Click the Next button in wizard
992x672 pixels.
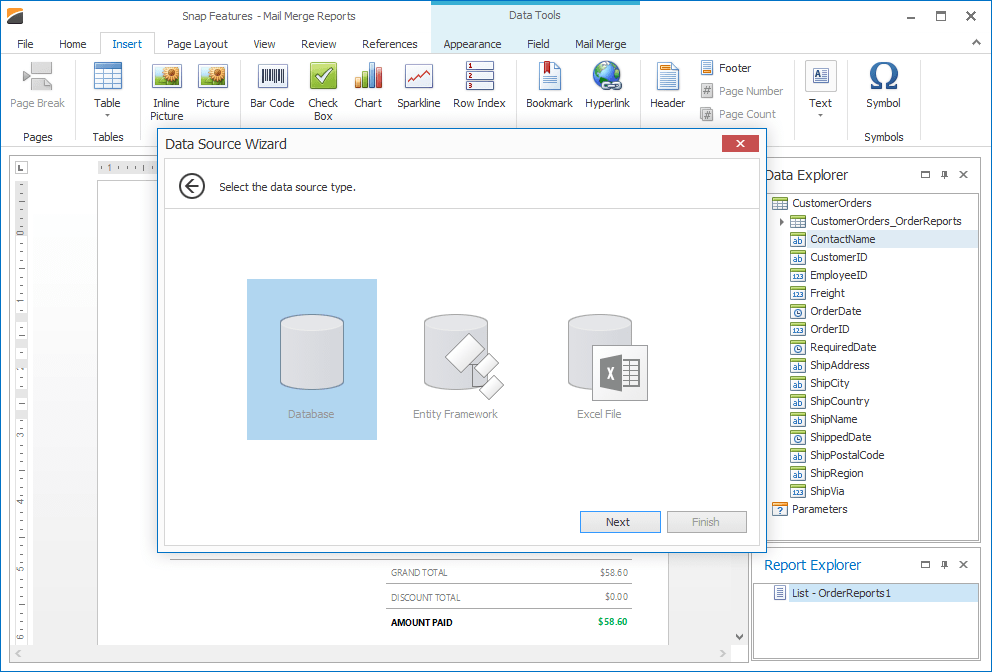click(x=619, y=522)
